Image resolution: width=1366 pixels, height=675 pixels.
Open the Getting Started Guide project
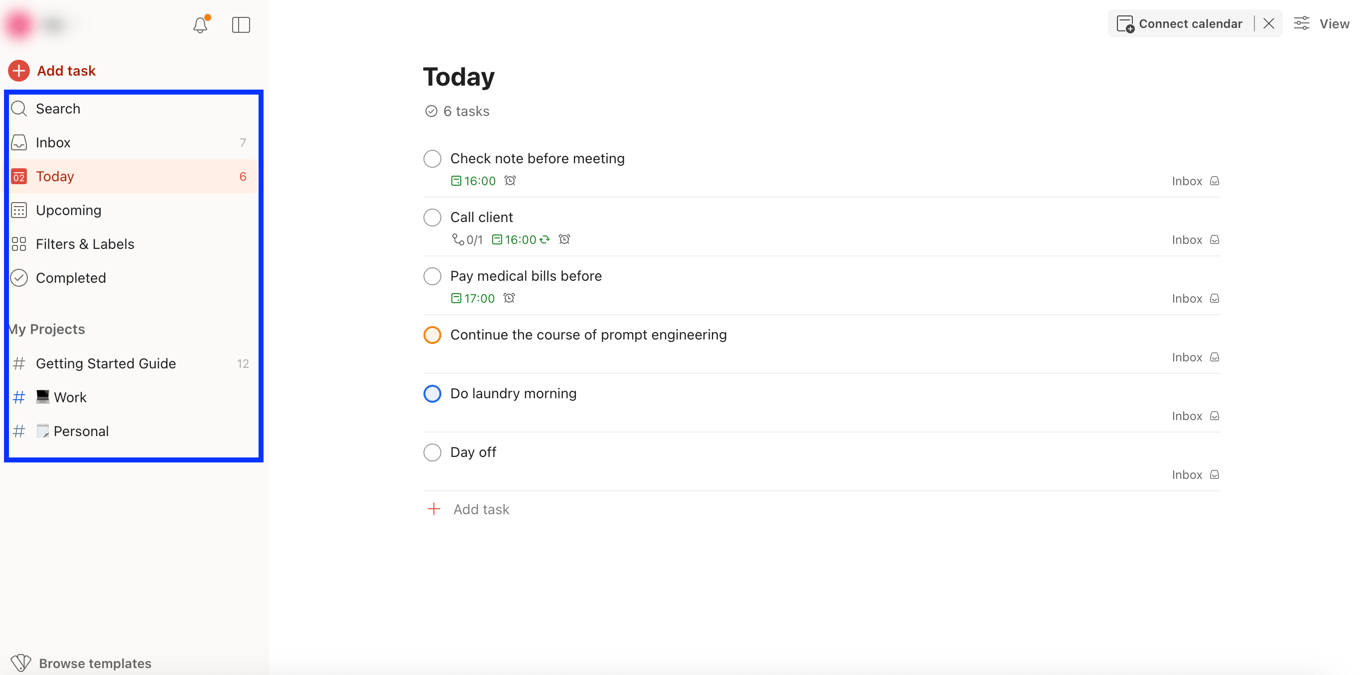(x=105, y=364)
